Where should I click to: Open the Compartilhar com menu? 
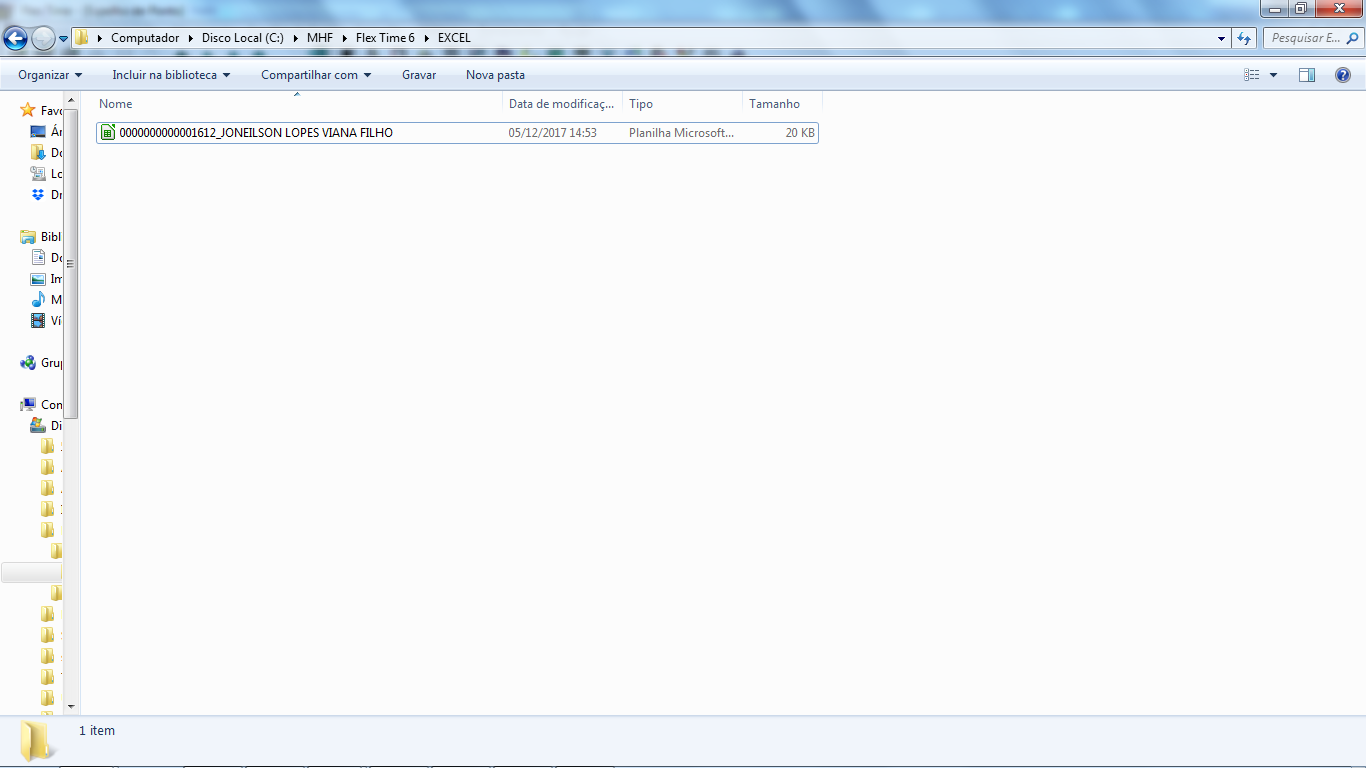316,75
